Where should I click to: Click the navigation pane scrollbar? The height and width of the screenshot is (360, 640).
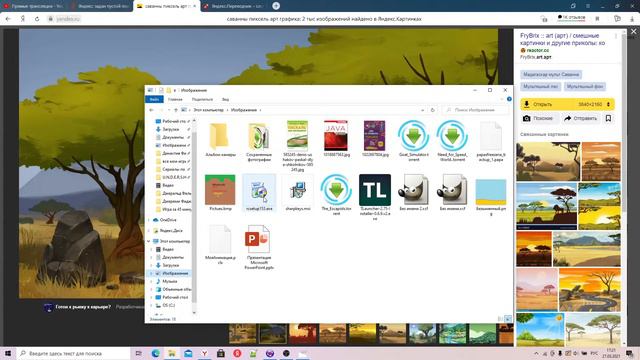click(194, 216)
